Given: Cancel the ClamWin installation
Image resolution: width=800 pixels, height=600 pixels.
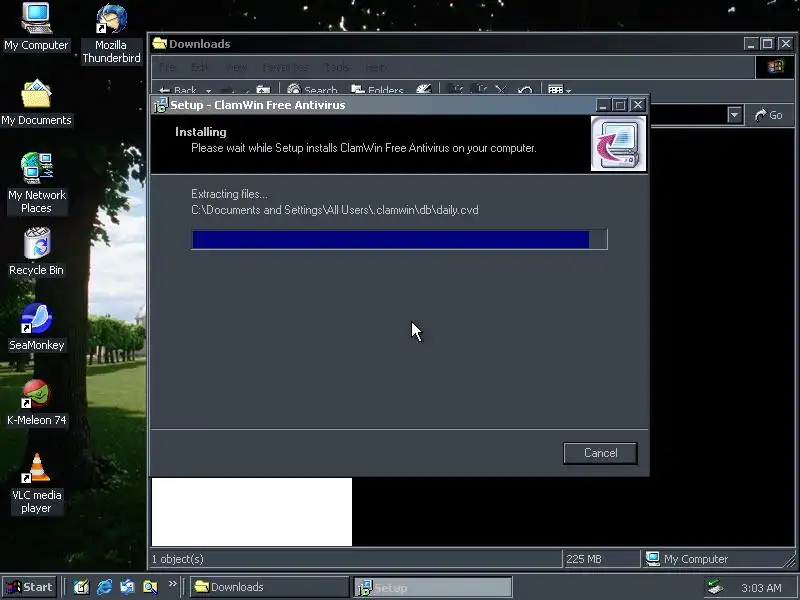Looking at the screenshot, I should pos(600,453).
